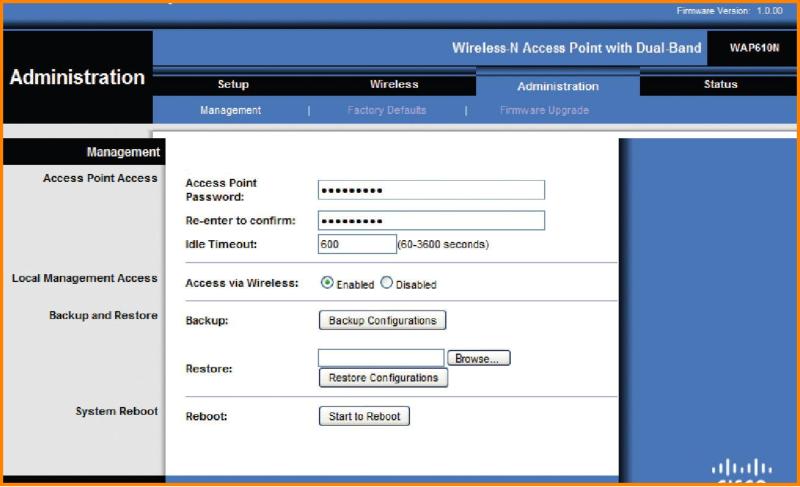
Task: Click Browse to choose restore file
Action: 479,358
